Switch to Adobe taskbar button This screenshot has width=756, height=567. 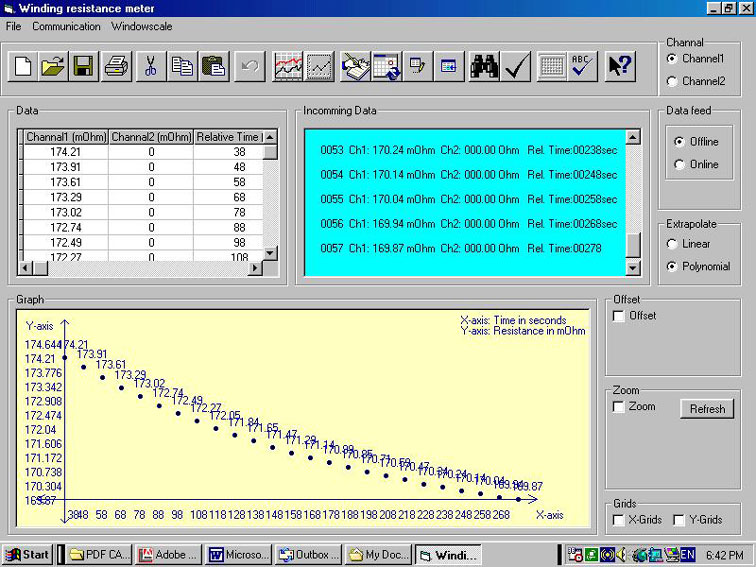point(168,555)
